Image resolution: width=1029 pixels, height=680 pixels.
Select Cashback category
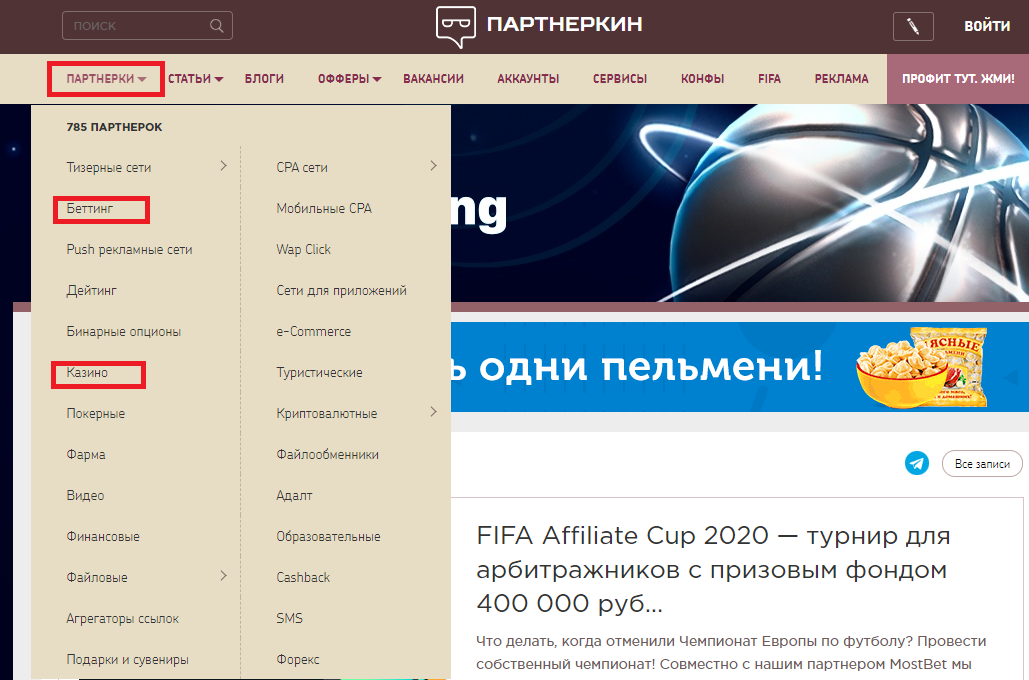tap(303, 578)
